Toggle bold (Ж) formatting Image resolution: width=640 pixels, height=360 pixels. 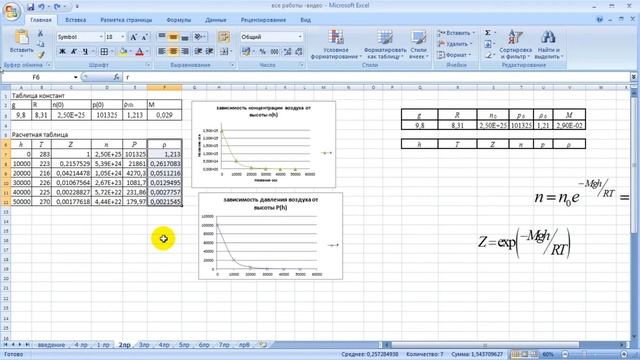[x=62, y=51]
